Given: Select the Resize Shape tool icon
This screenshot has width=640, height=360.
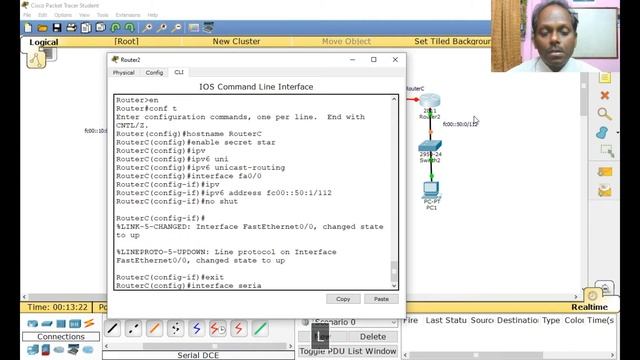Looking at the screenshot, I should point(607,151).
